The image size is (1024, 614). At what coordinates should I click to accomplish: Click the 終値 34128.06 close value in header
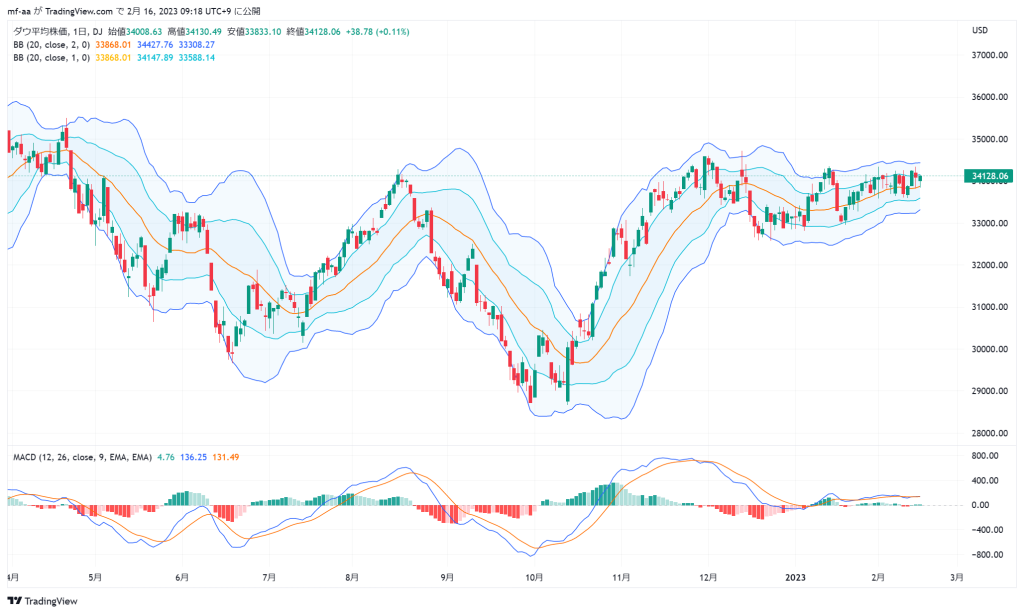point(313,31)
